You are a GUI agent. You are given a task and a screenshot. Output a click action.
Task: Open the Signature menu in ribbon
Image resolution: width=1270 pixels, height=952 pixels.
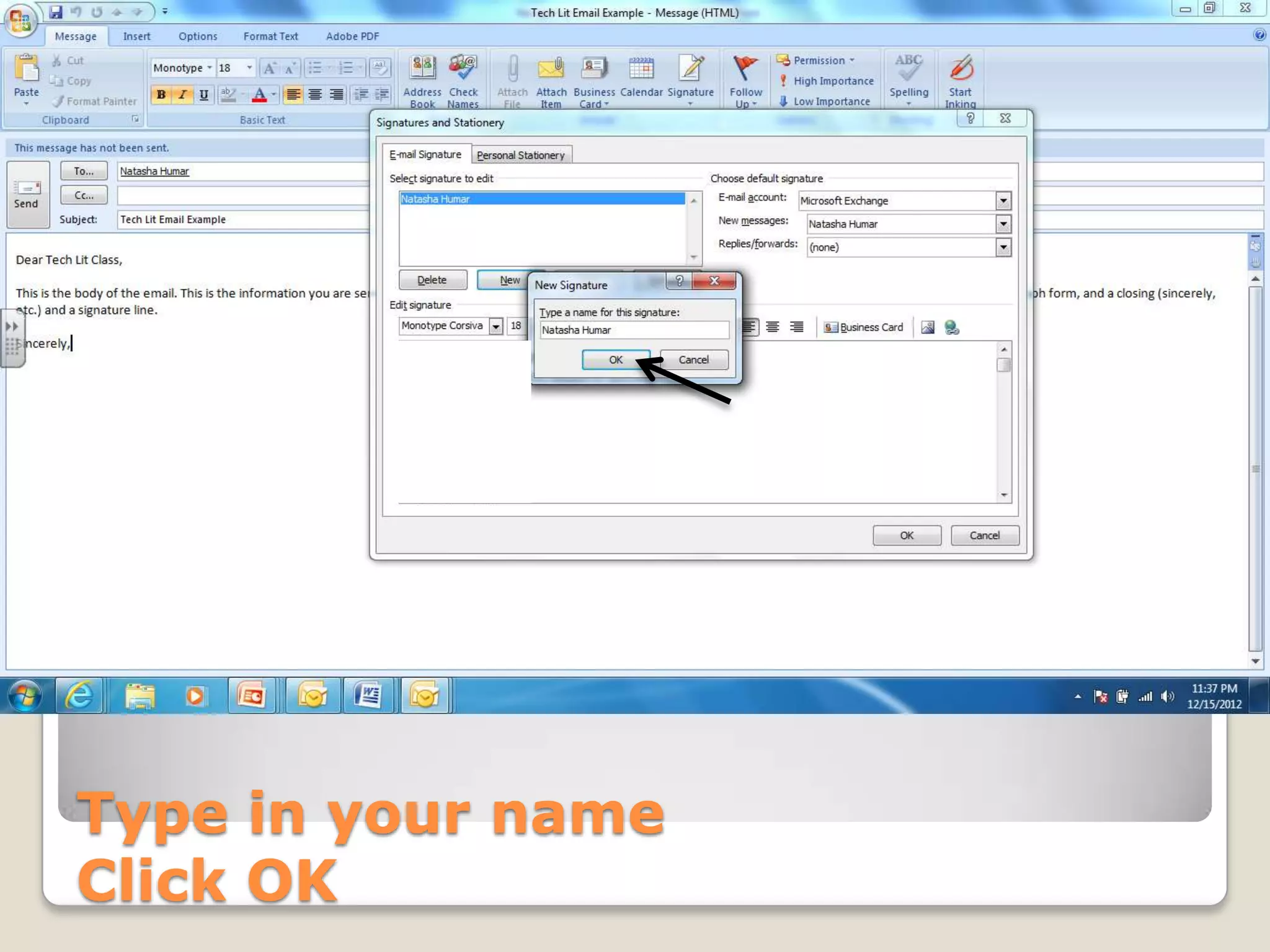(690, 81)
